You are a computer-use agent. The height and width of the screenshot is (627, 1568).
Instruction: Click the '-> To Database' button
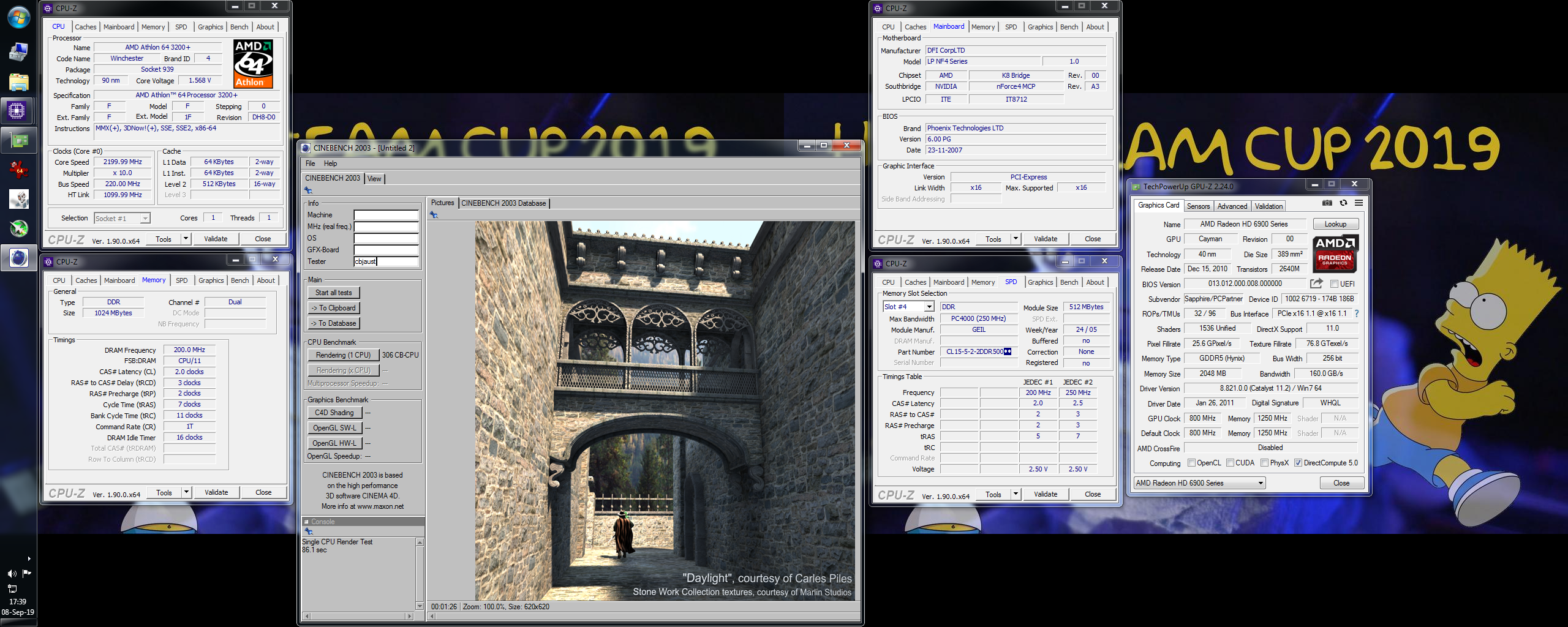(334, 323)
